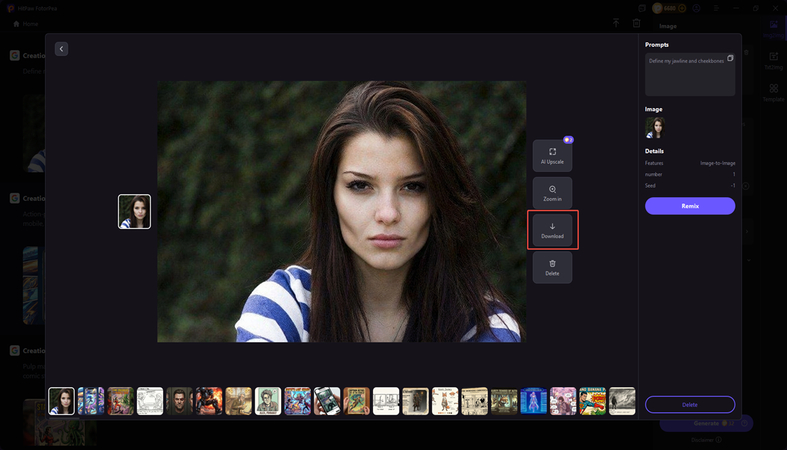Open the green-tinted man with glasses thumbnail
The image size is (787, 450).
268,401
